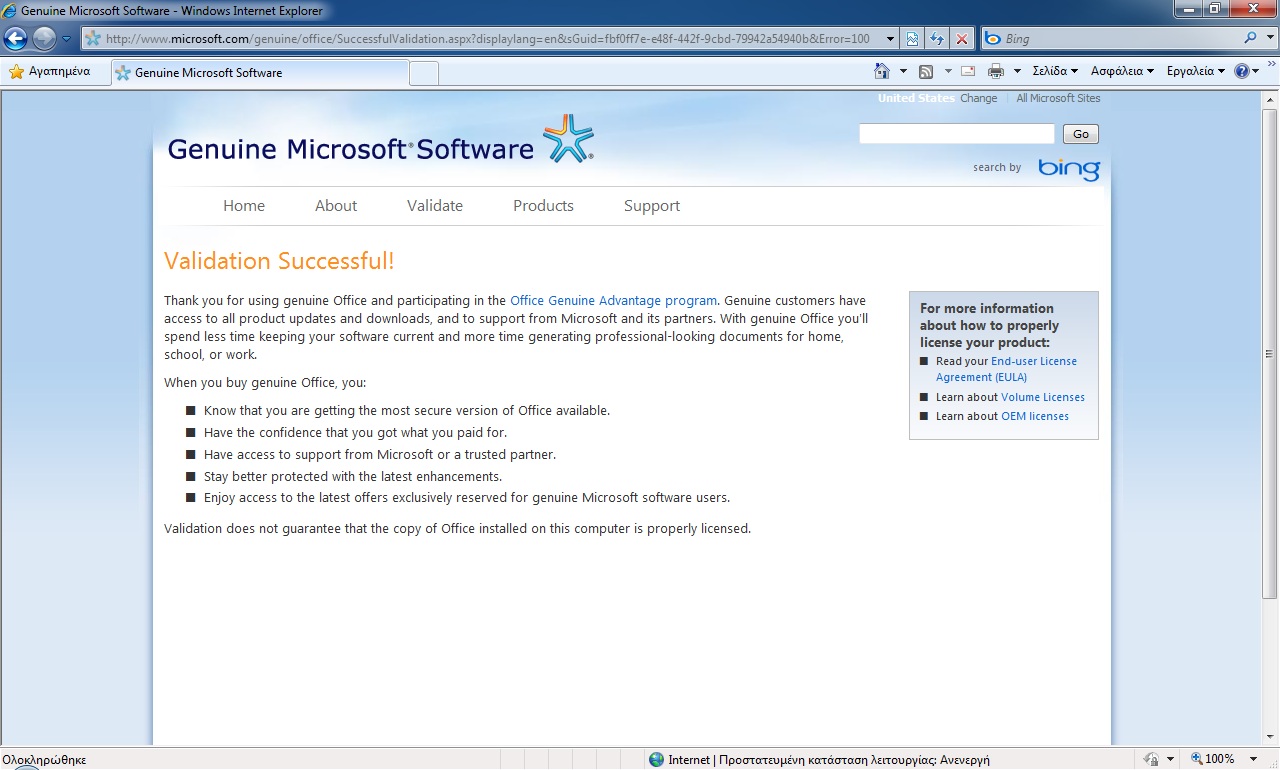
Task: Open the OEM licenses link
Action: 1035,416
